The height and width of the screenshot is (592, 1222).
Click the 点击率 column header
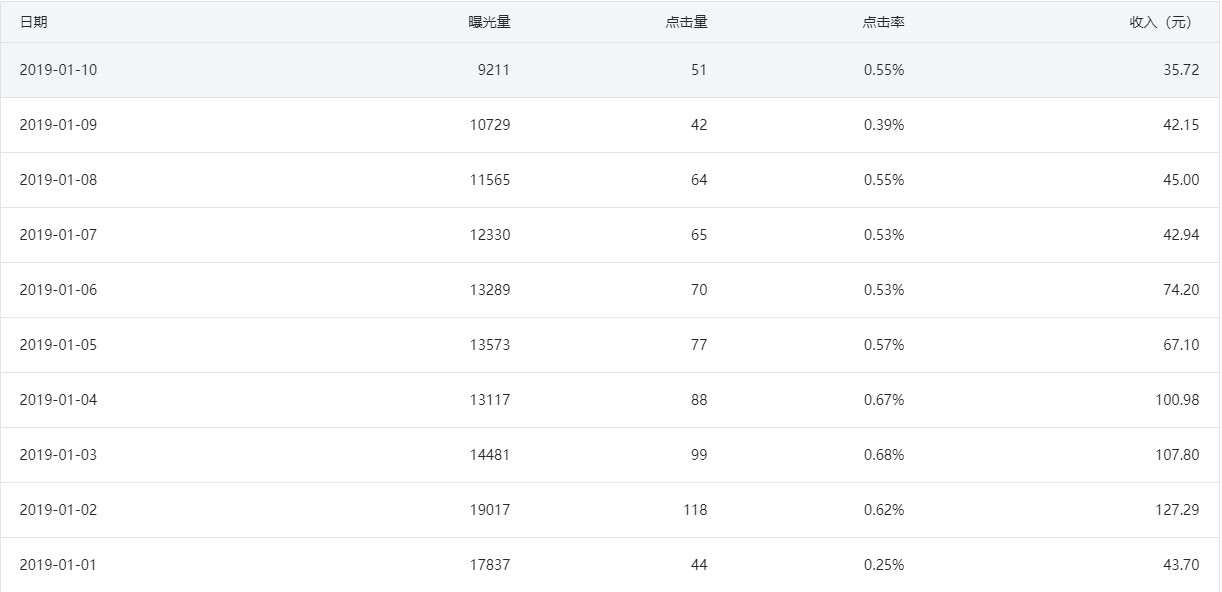883,22
